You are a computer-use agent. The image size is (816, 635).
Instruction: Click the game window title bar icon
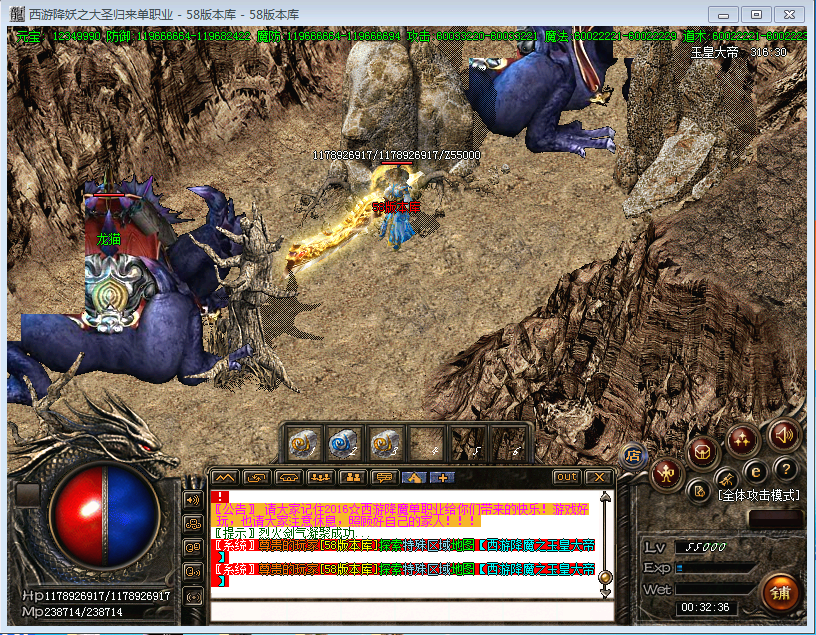17,14
